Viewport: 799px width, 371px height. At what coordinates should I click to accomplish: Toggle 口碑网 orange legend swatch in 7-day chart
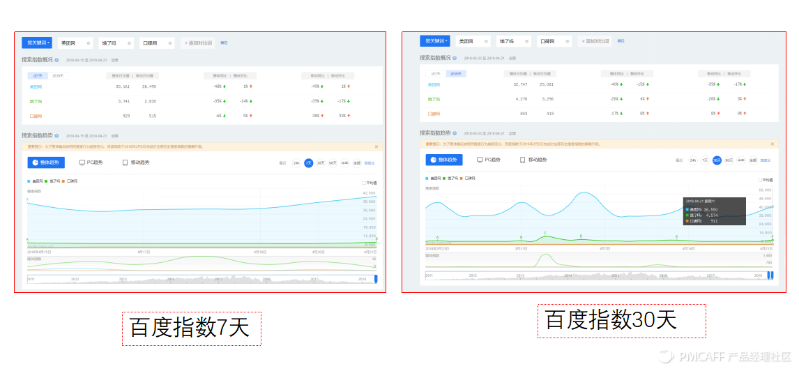64,181
